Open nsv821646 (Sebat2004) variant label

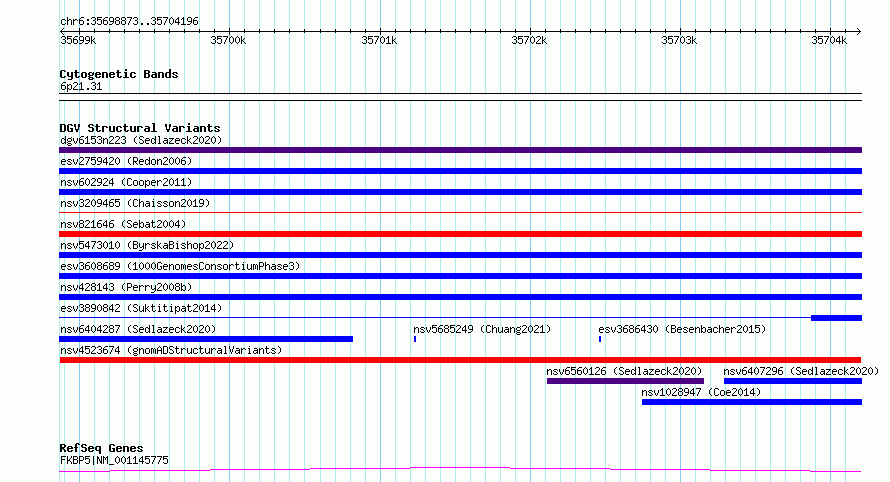pyautogui.click(x=123, y=224)
